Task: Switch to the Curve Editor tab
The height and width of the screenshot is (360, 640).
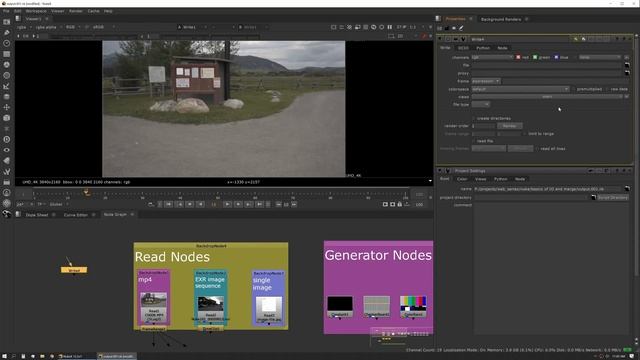Action: tap(76, 215)
